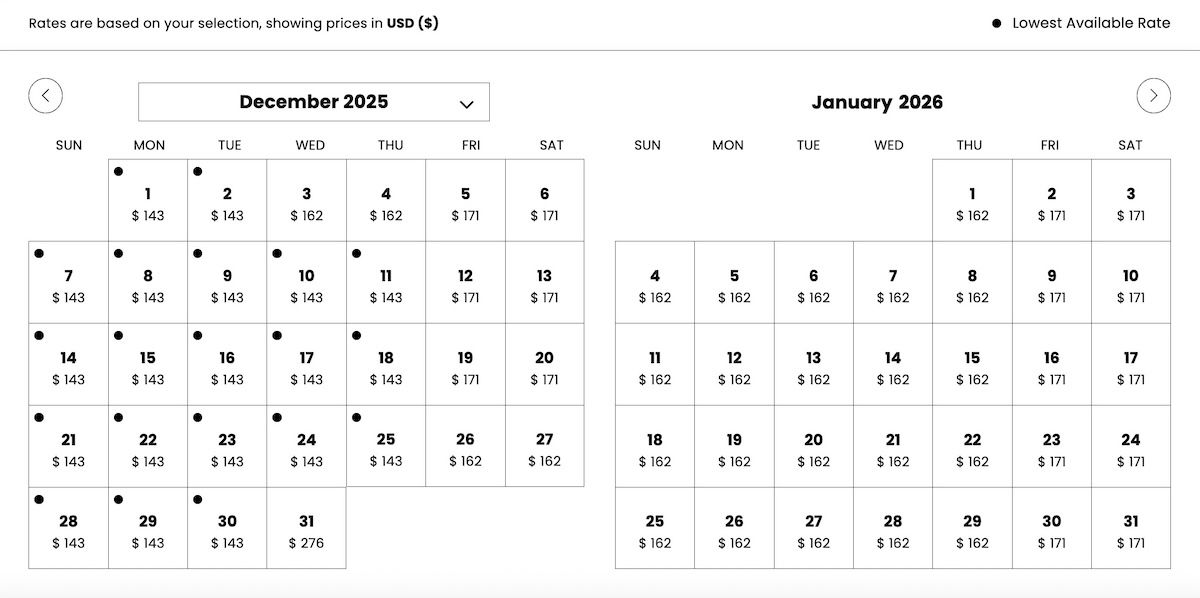Choose January 23 at $171
Viewport: 1200px width, 598px height.
1051,447
